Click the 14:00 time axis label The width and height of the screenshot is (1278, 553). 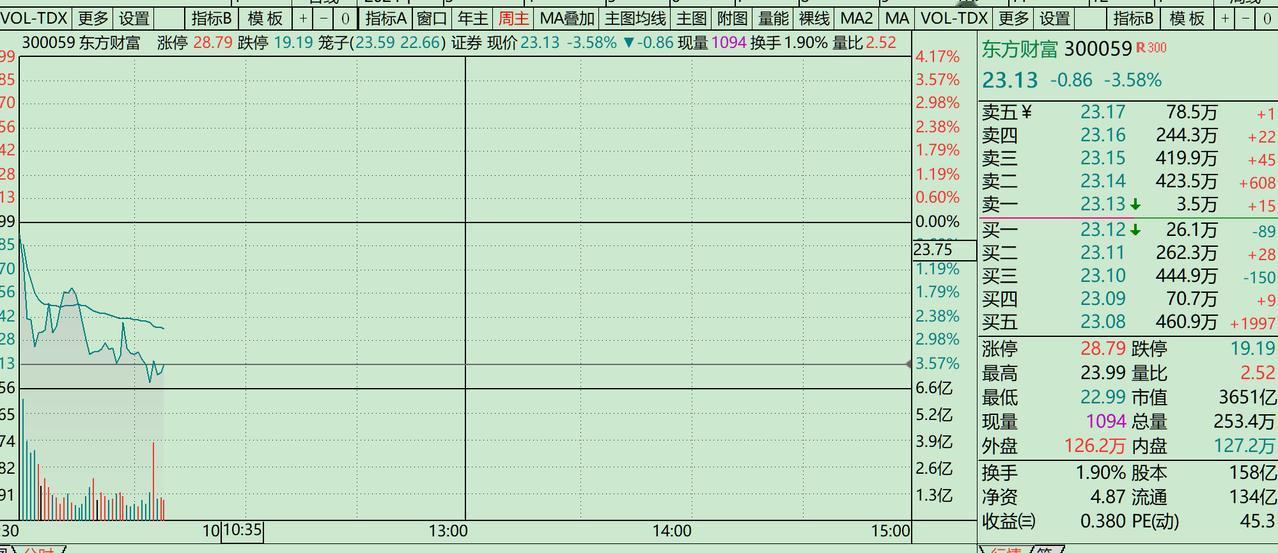(x=672, y=531)
